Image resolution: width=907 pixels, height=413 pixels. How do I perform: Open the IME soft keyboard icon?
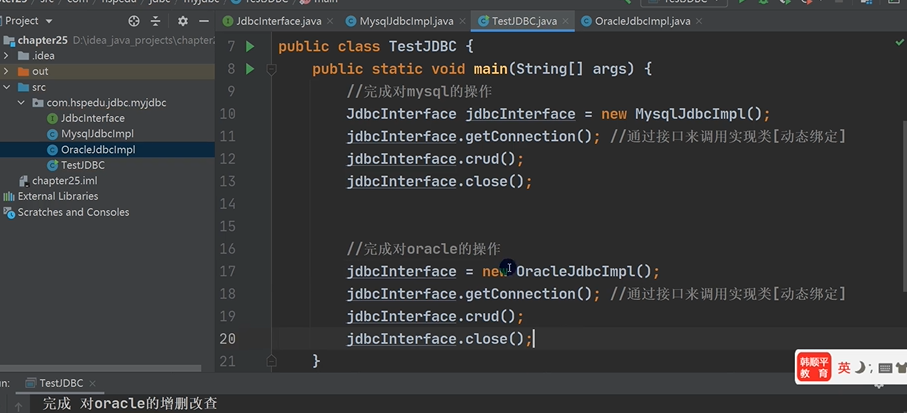tap(884, 368)
